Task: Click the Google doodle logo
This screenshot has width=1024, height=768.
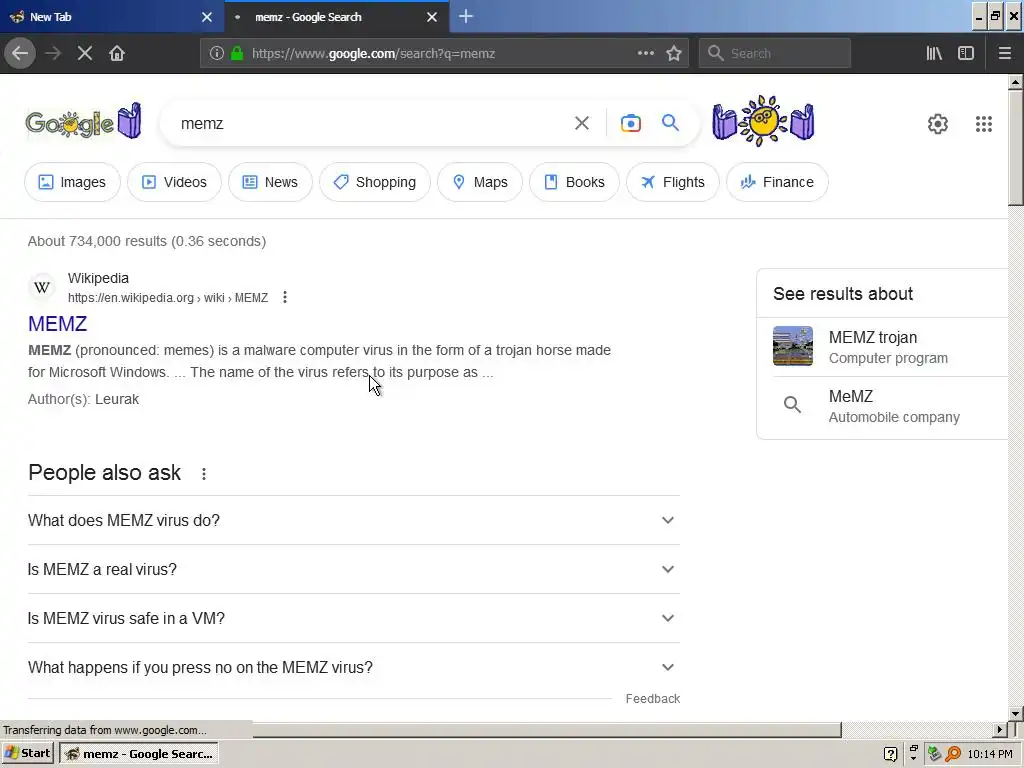Action: (x=83, y=121)
